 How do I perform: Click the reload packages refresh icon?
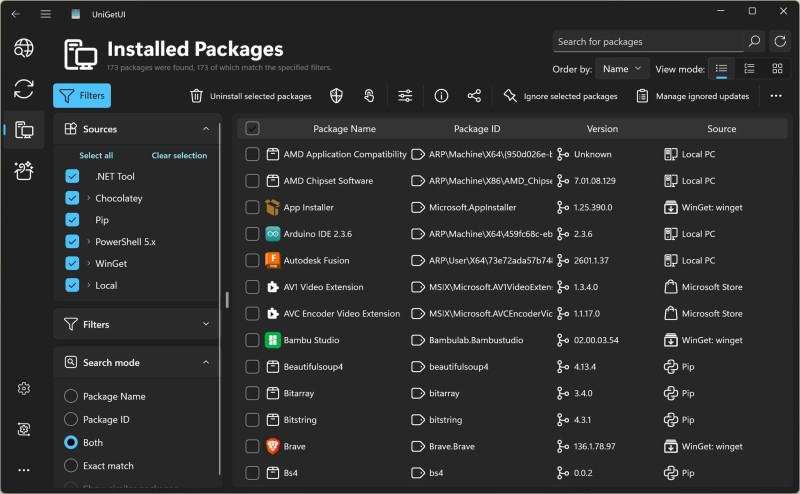click(x=780, y=42)
